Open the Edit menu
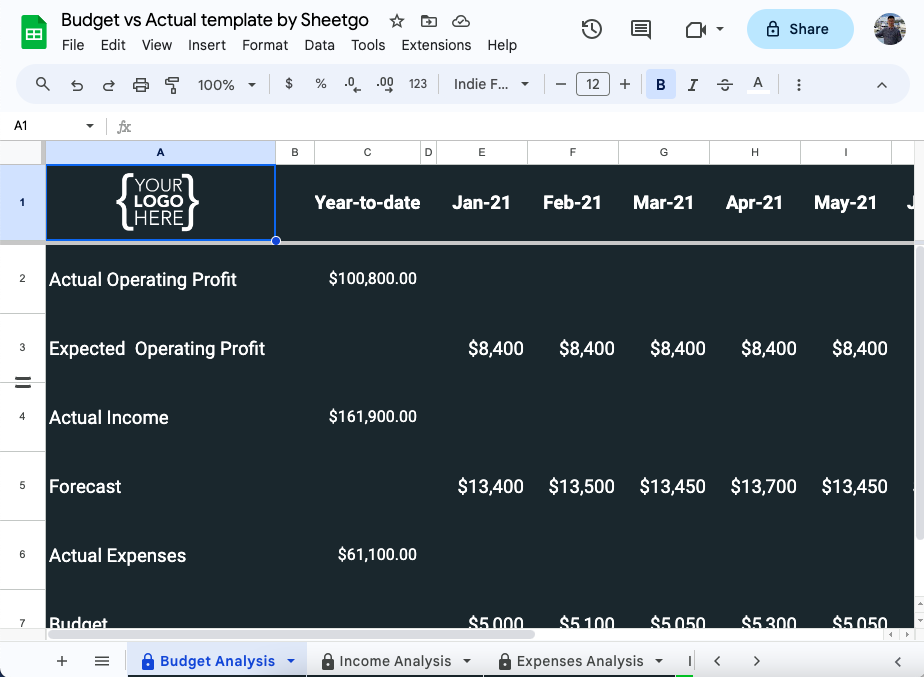 coord(113,45)
